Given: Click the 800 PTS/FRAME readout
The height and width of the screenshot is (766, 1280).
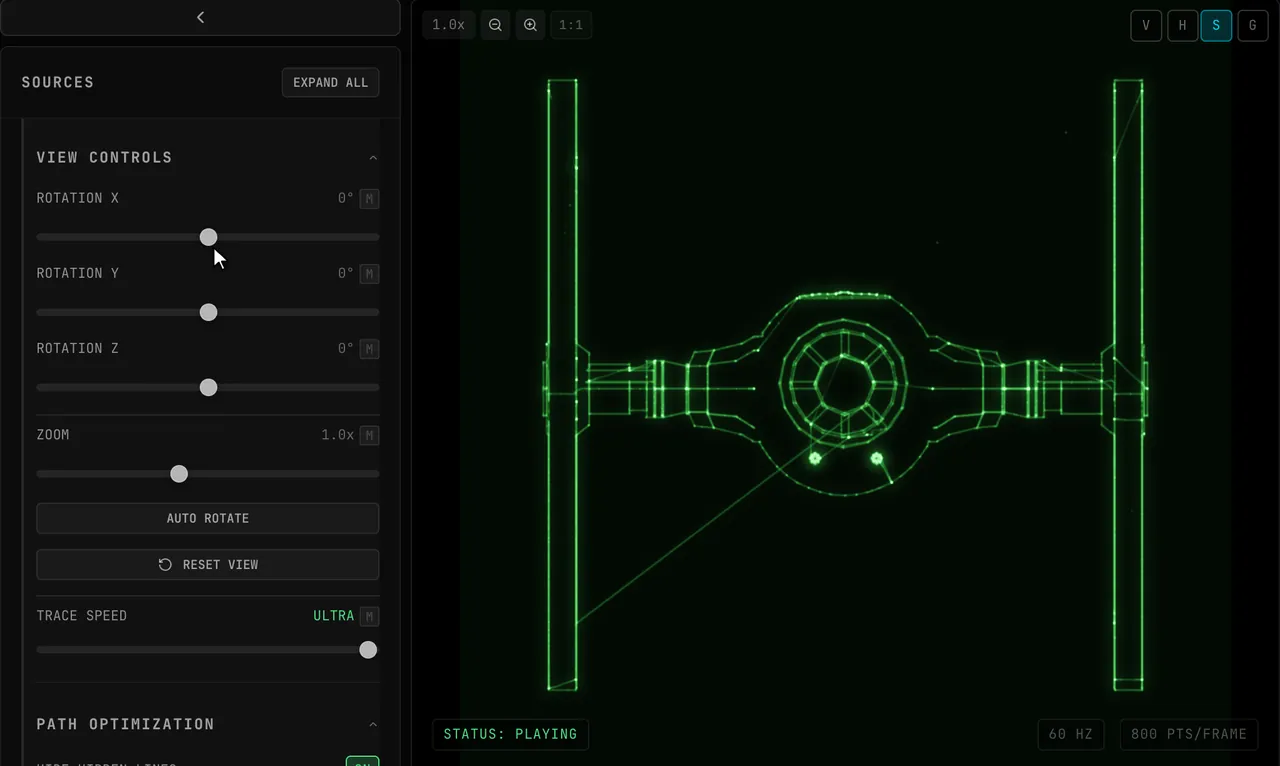Looking at the screenshot, I should tap(1188, 734).
